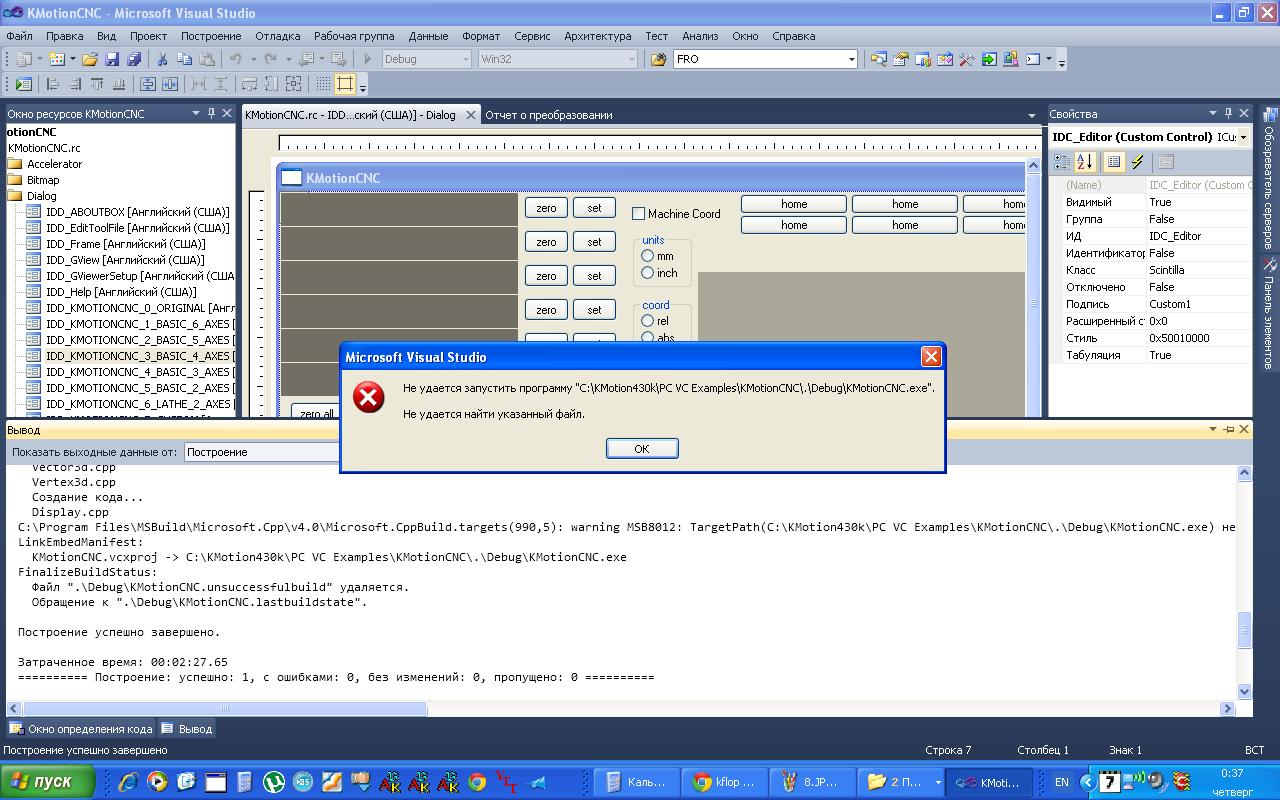Click the Properties grid view icon
Viewport: 1280px width, 800px height.
[x=1113, y=162]
